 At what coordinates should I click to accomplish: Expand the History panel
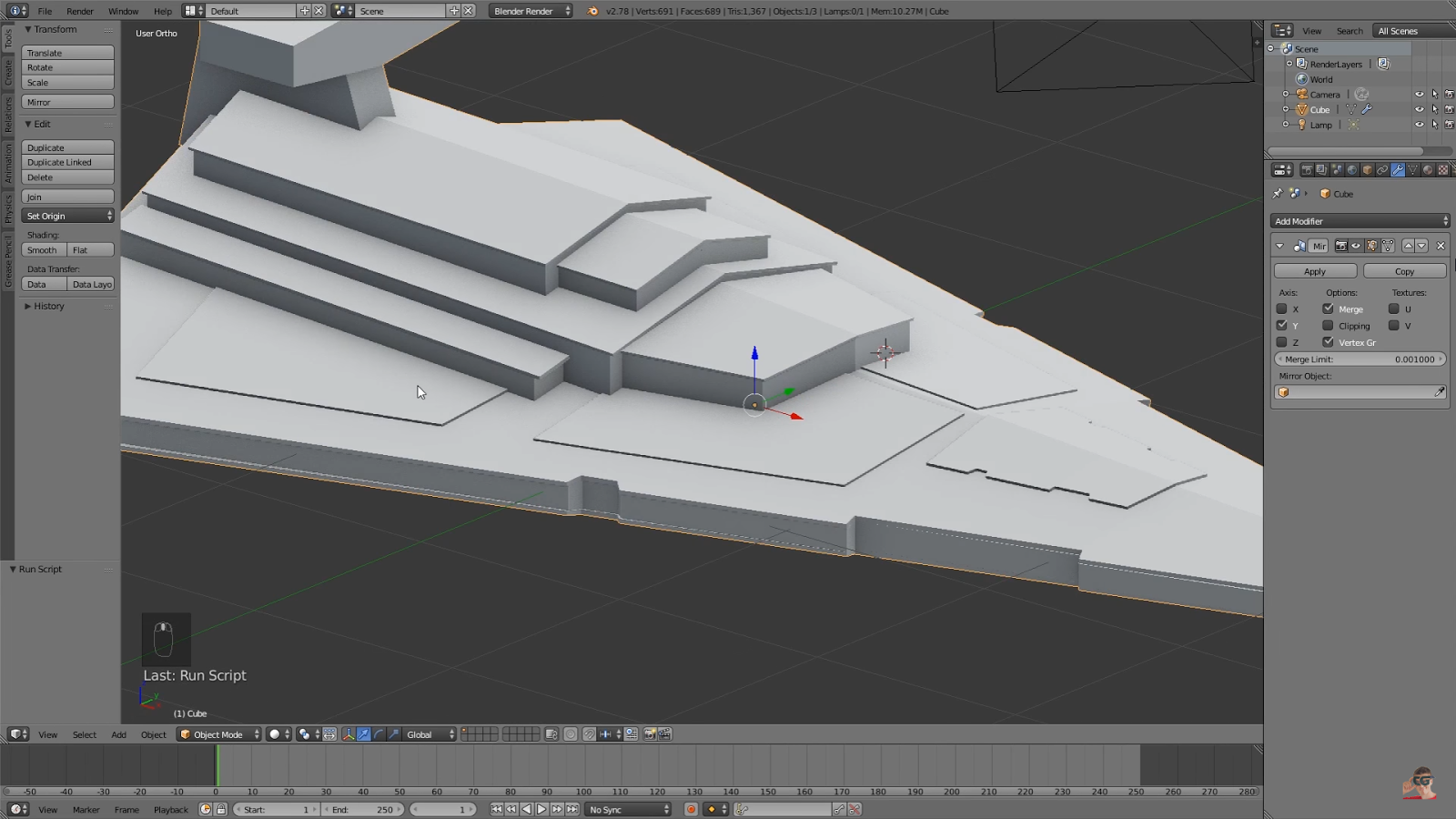coord(49,307)
